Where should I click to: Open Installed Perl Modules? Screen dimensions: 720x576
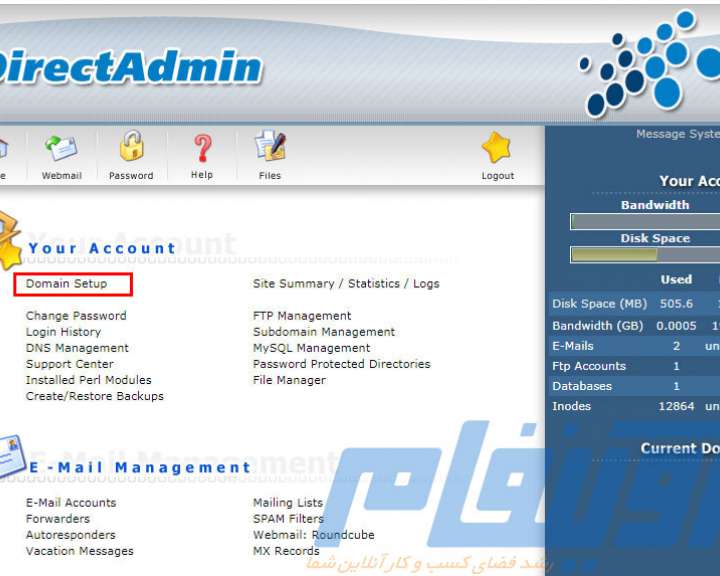(x=89, y=380)
